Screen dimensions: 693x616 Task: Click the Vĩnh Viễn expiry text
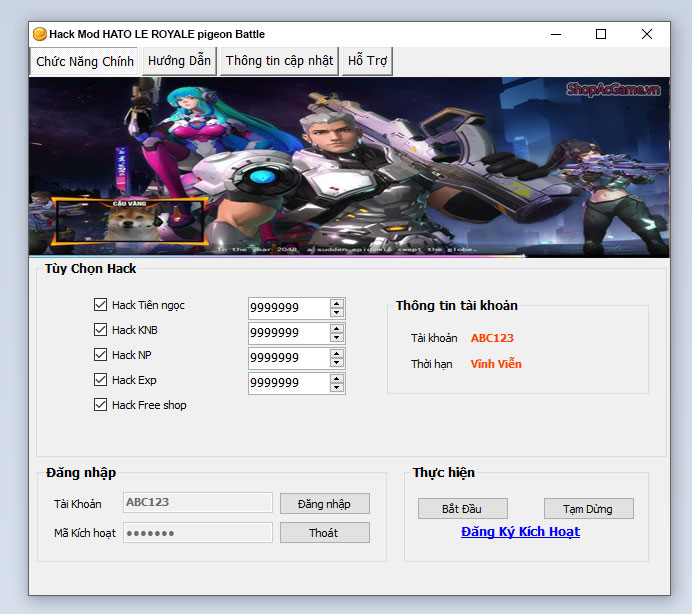[496, 364]
